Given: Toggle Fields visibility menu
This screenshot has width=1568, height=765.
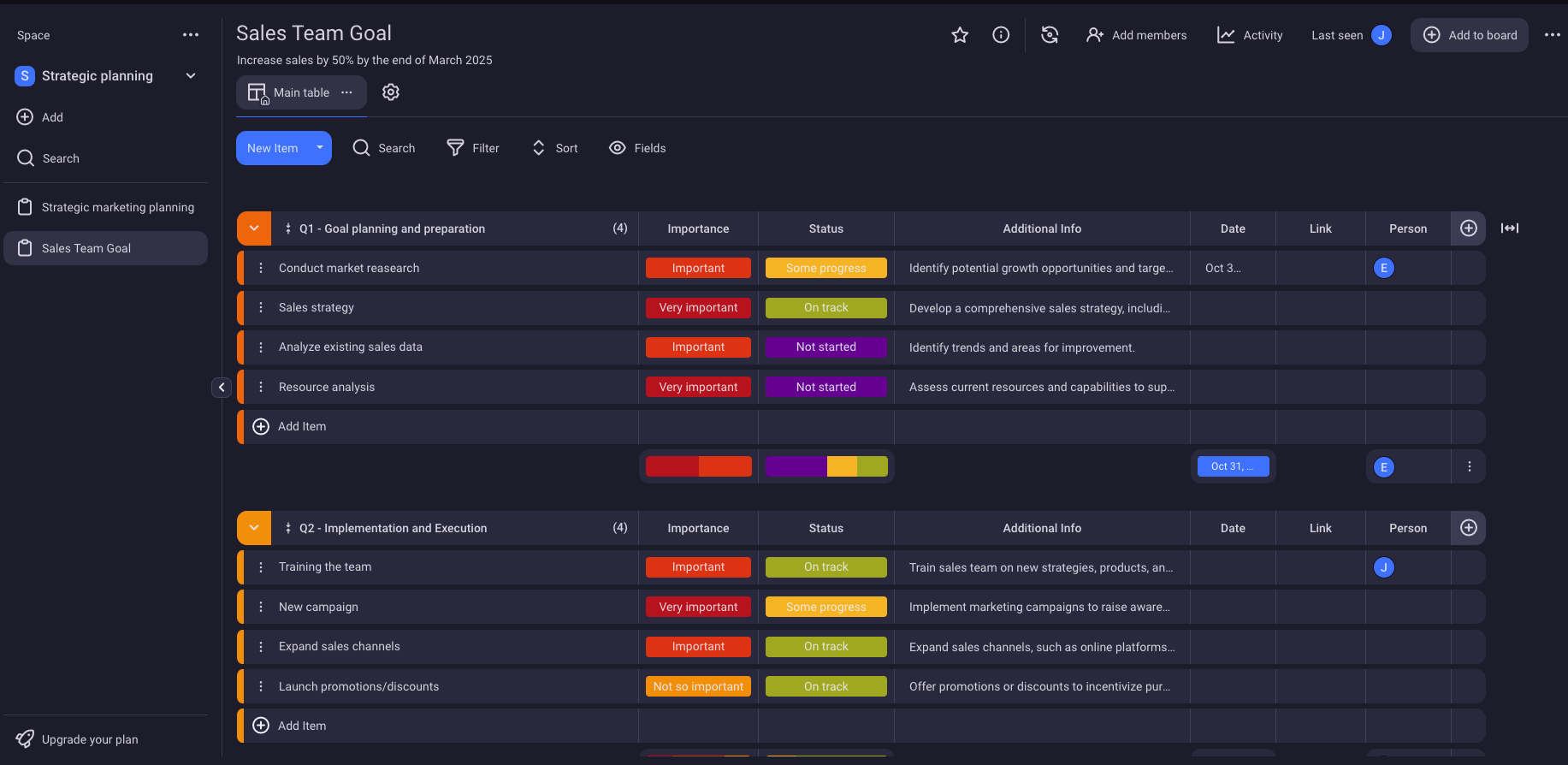Looking at the screenshot, I should tap(637, 148).
